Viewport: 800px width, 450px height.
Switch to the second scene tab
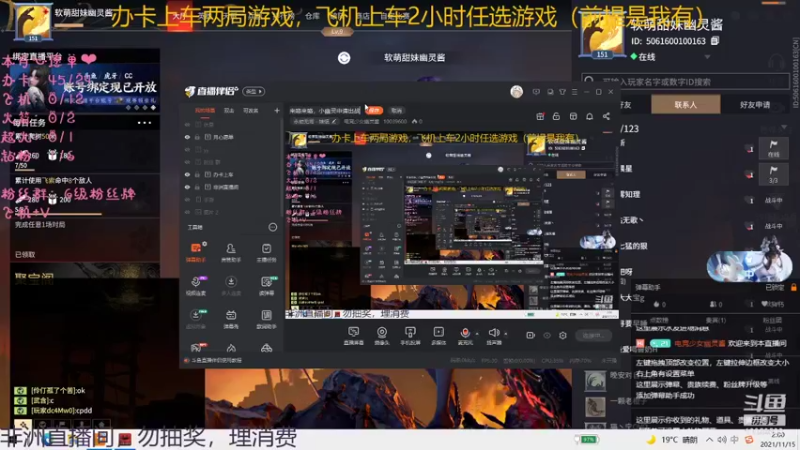tap(229, 110)
